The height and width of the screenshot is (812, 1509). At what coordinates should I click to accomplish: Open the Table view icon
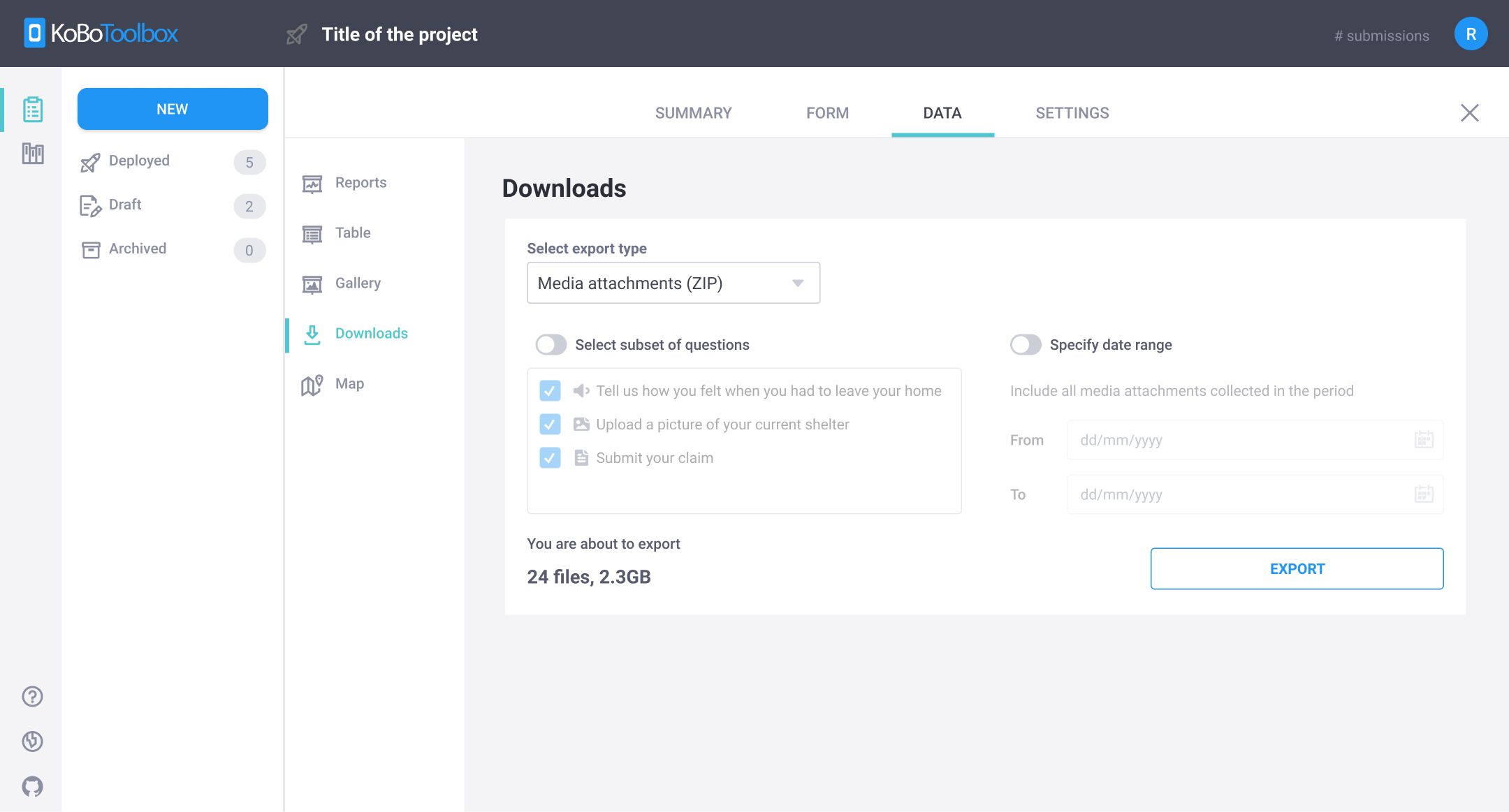click(312, 232)
